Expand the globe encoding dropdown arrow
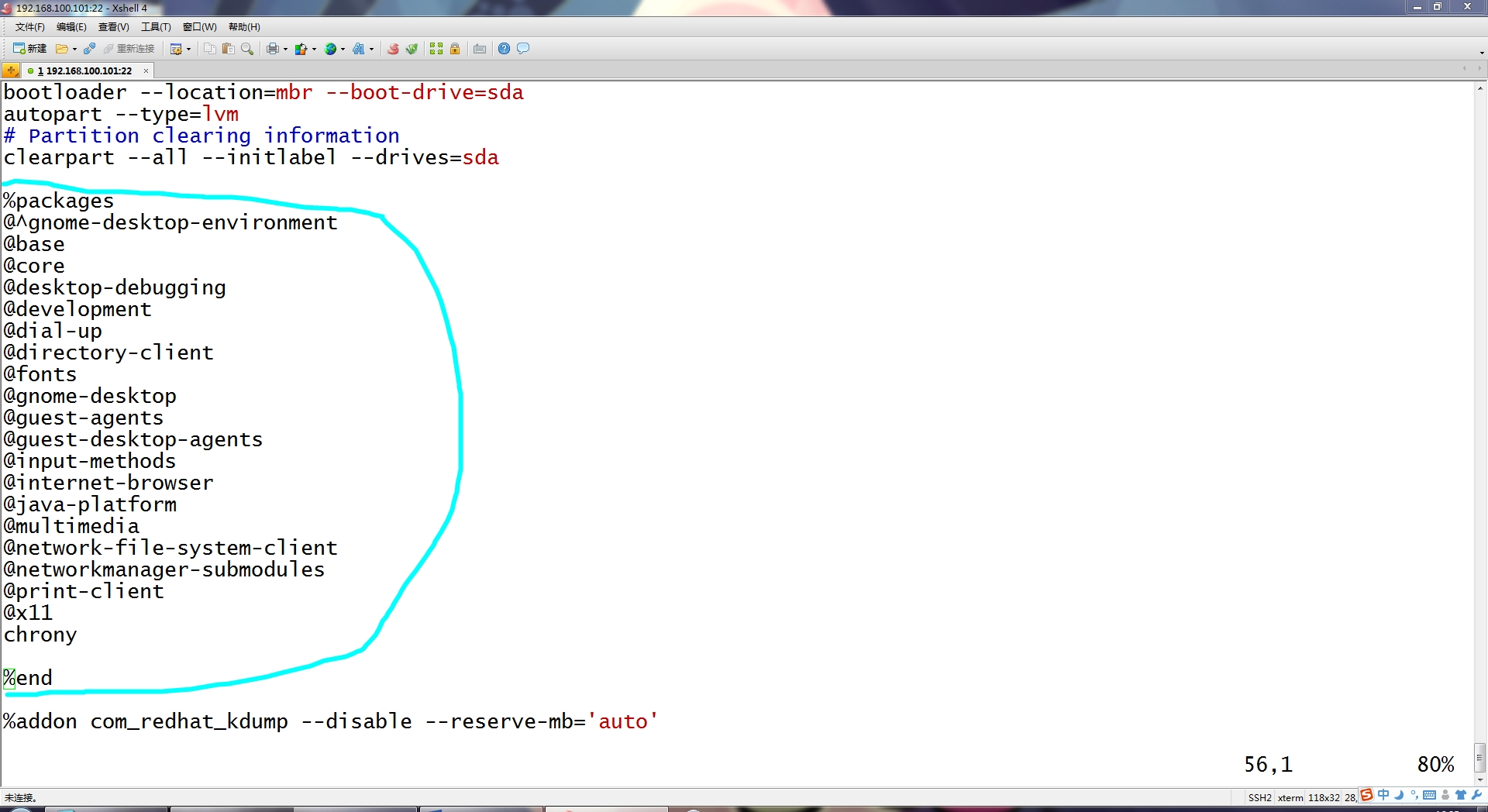 click(343, 49)
